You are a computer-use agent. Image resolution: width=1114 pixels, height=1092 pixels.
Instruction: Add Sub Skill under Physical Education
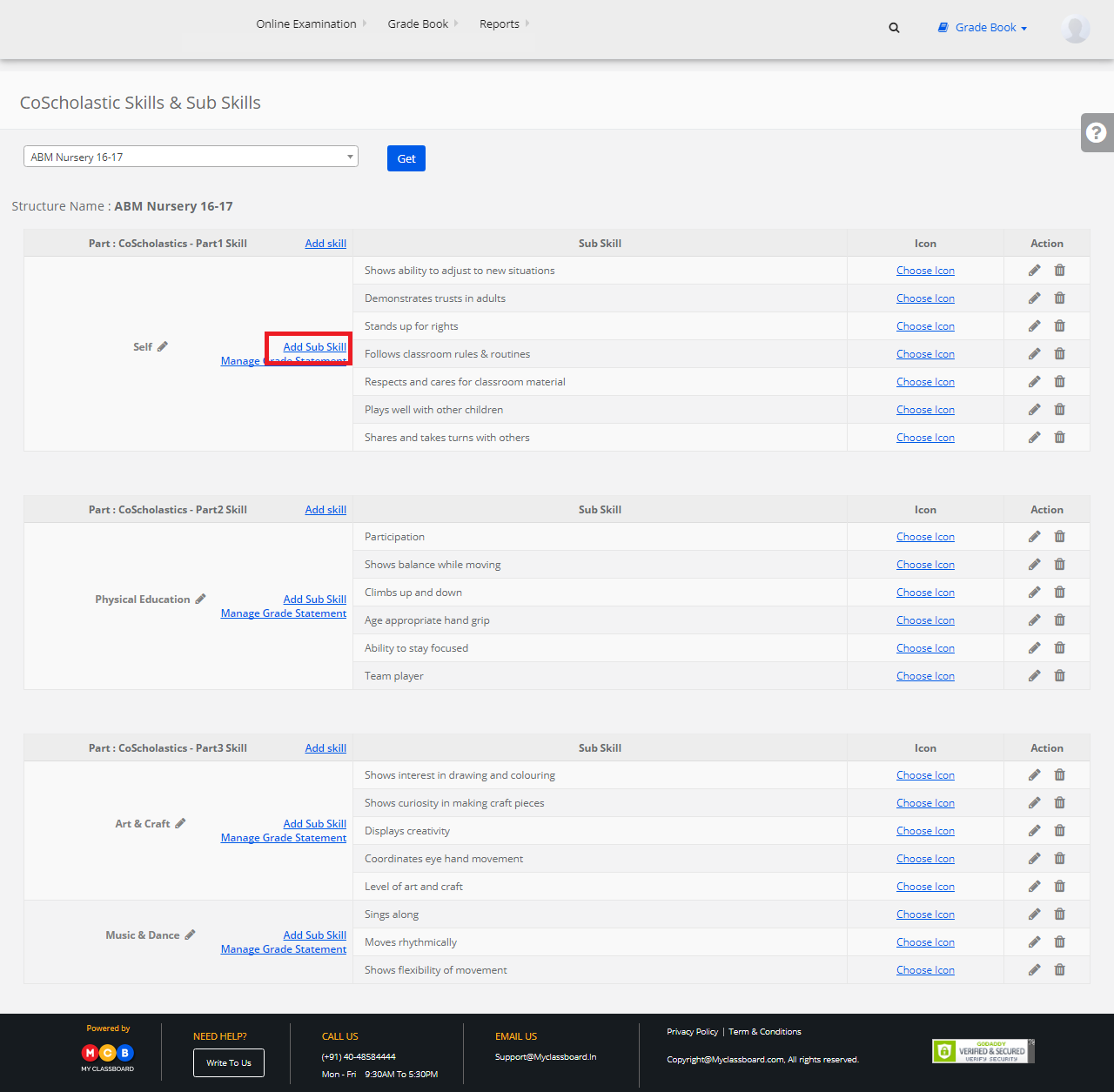pyautogui.click(x=314, y=600)
